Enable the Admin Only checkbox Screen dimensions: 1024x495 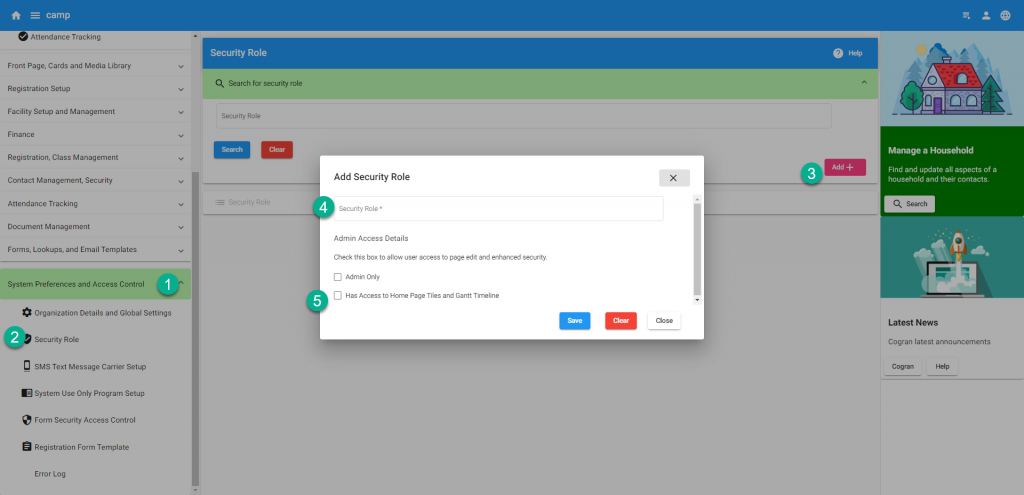coord(338,276)
